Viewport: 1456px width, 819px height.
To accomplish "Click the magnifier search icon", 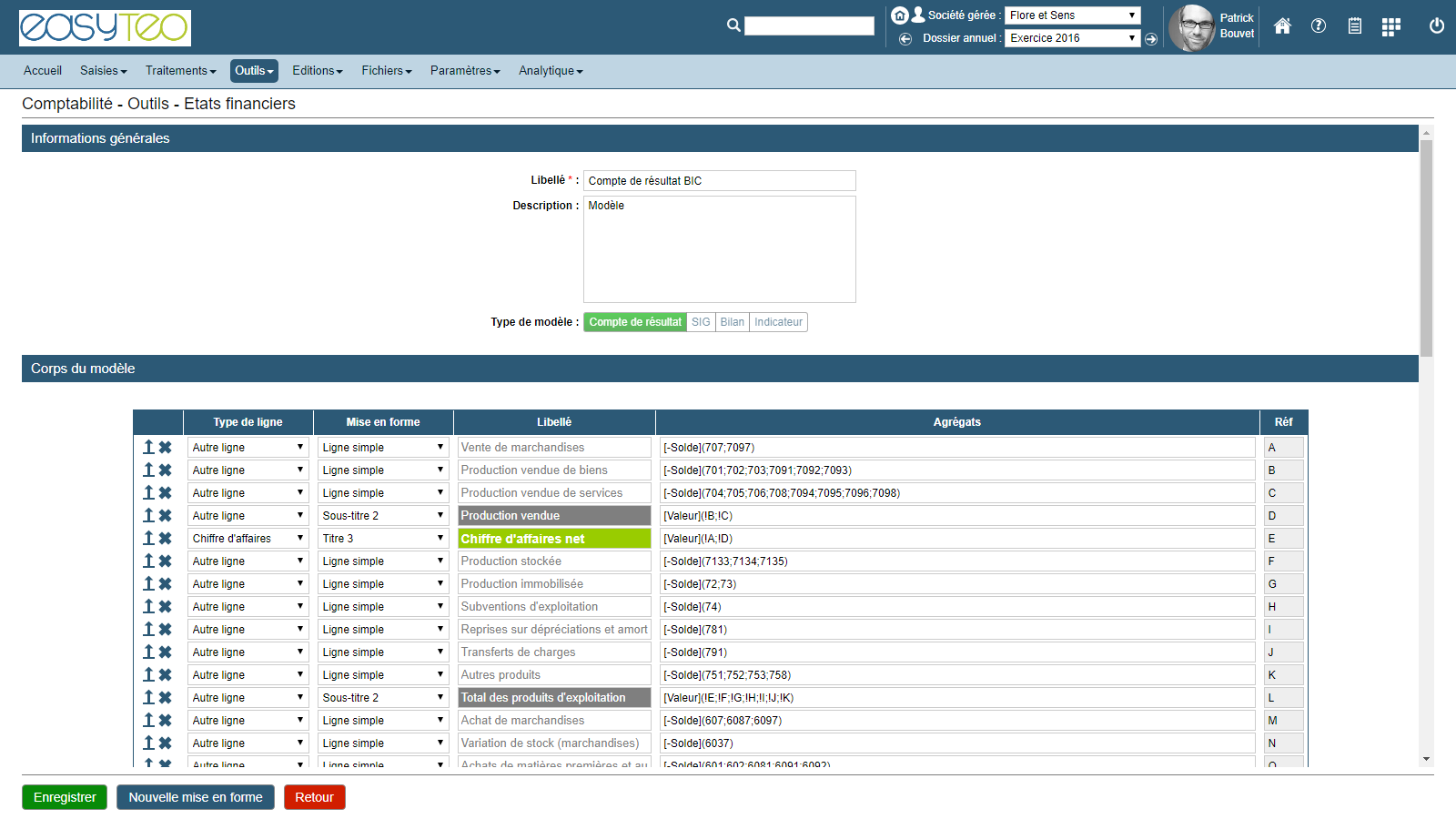I will [733, 25].
